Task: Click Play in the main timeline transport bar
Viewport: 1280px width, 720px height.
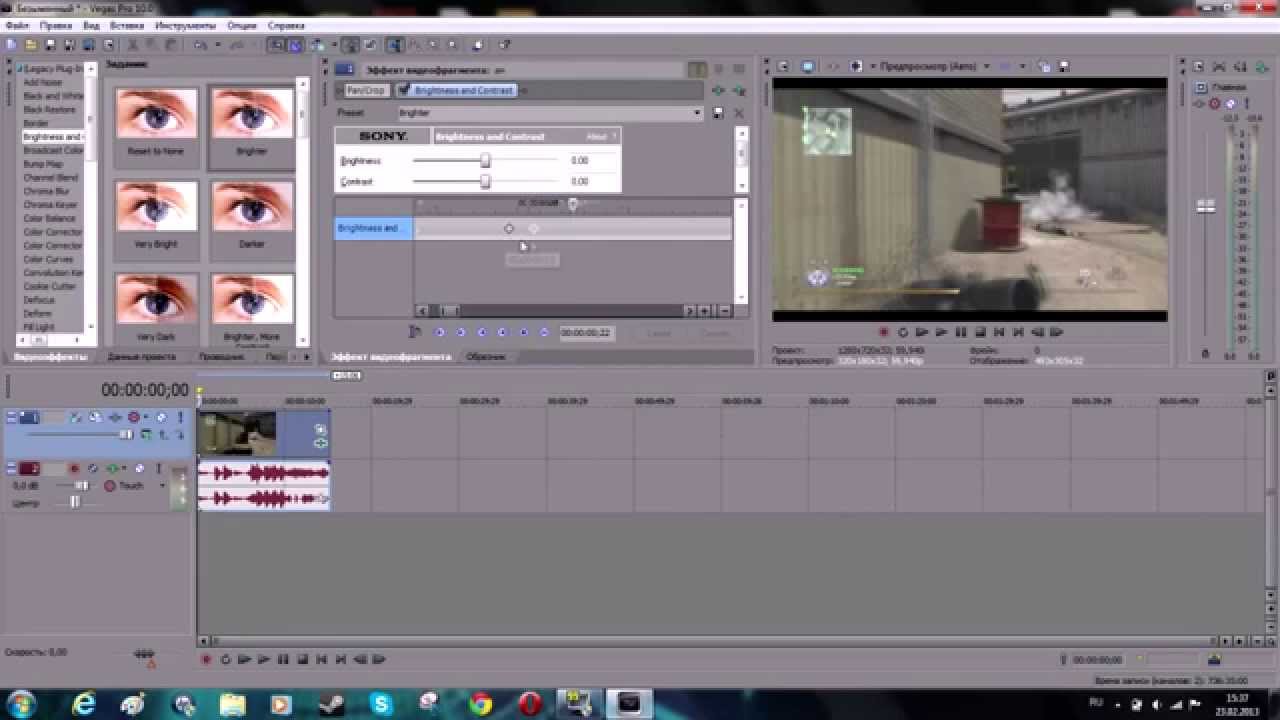Action: (x=264, y=659)
